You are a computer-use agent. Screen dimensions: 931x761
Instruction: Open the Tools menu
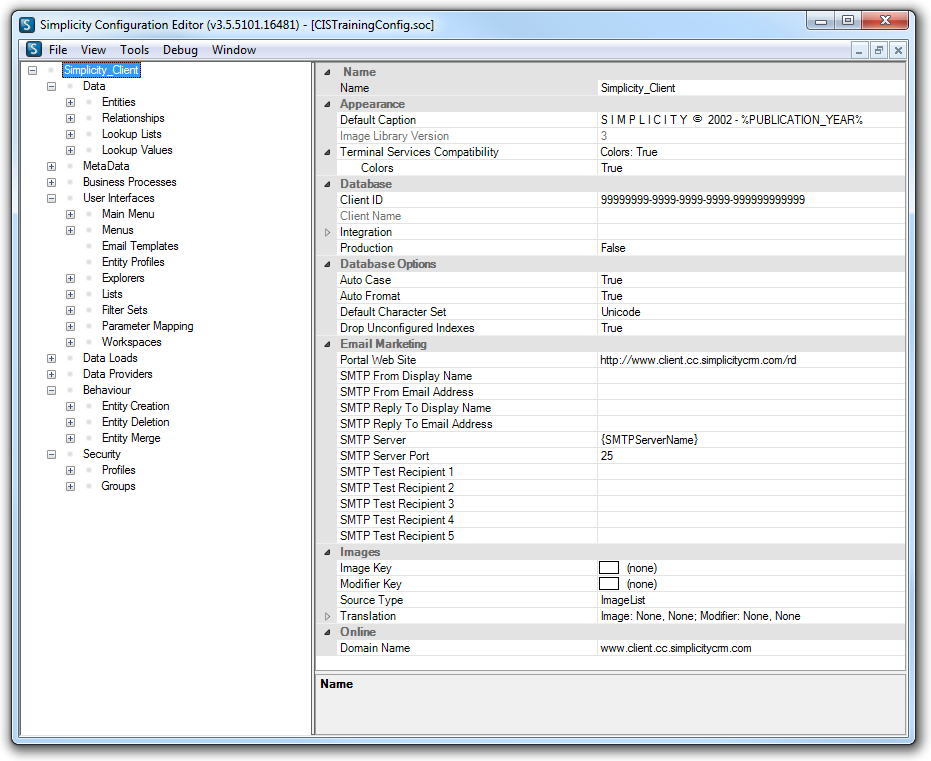(134, 50)
